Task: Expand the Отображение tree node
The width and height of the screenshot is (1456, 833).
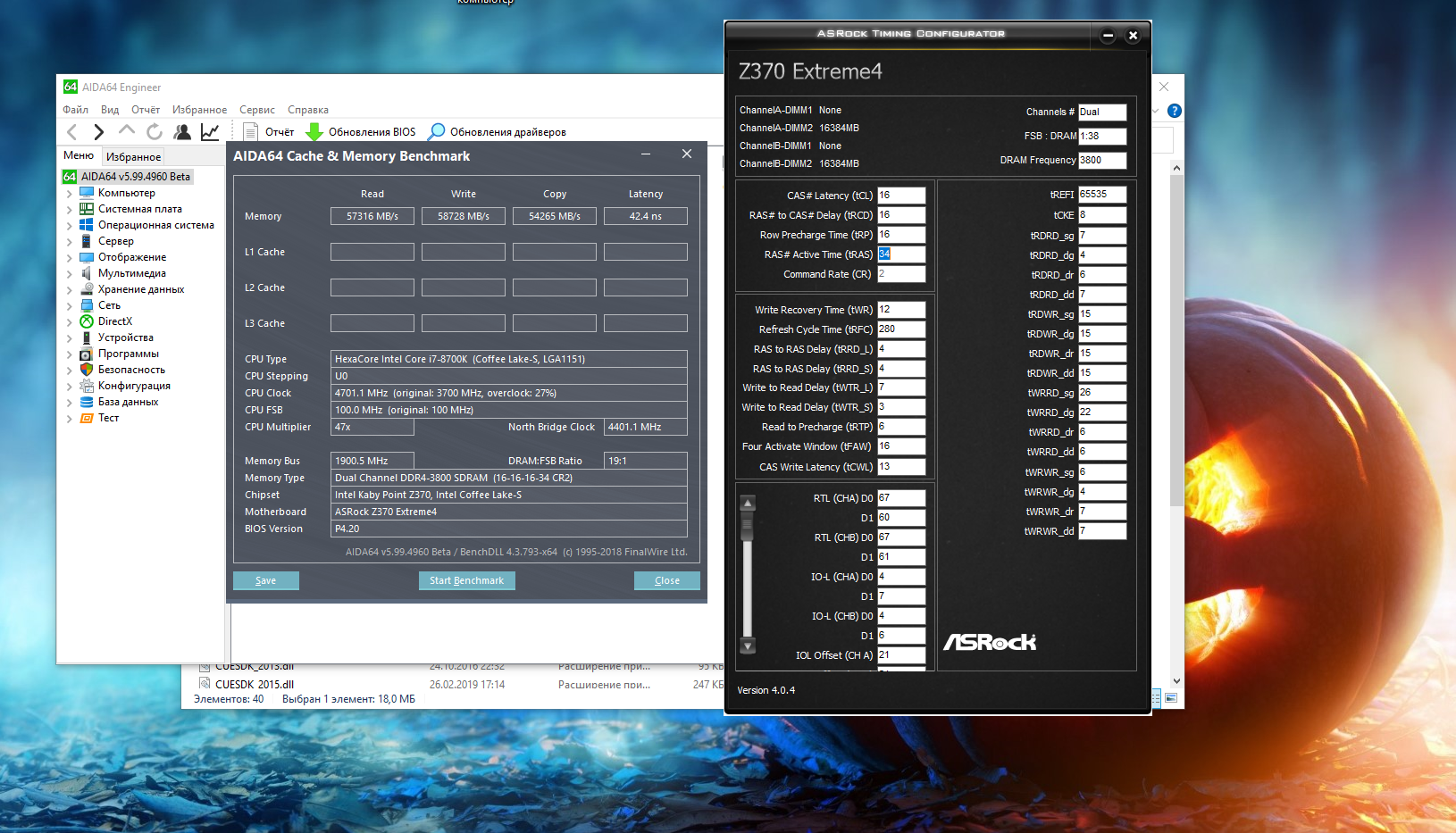Action: (x=69, y=258)
